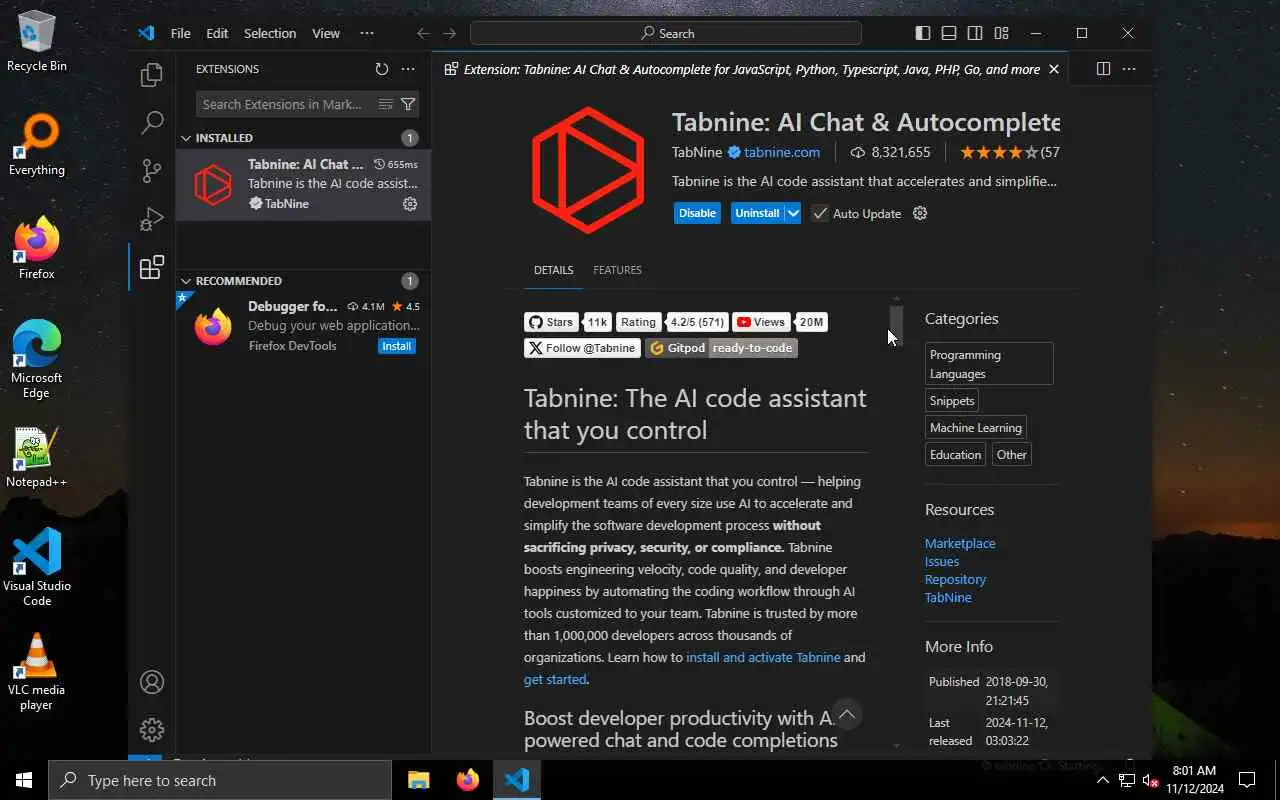Open the extension settings gear beside Auto Update
Viewport: 1280px width, 800px height.
pos(920,213)
